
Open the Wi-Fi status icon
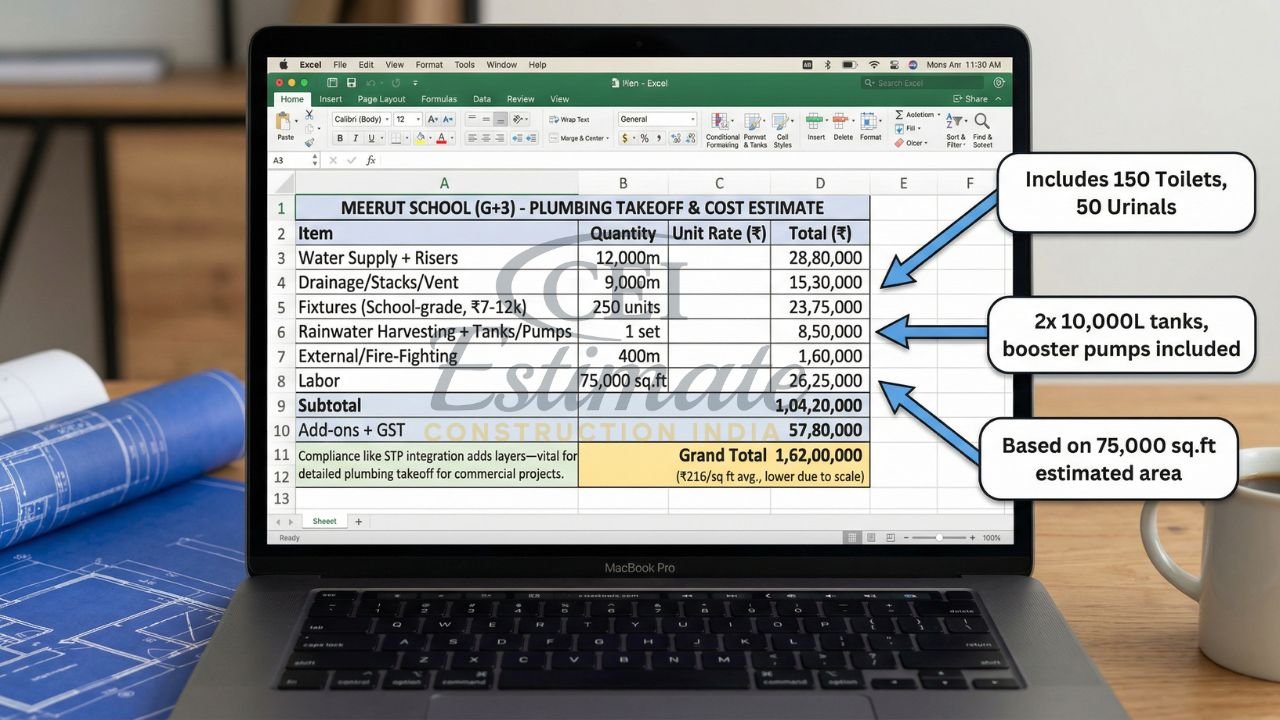(x=873, y=65)
